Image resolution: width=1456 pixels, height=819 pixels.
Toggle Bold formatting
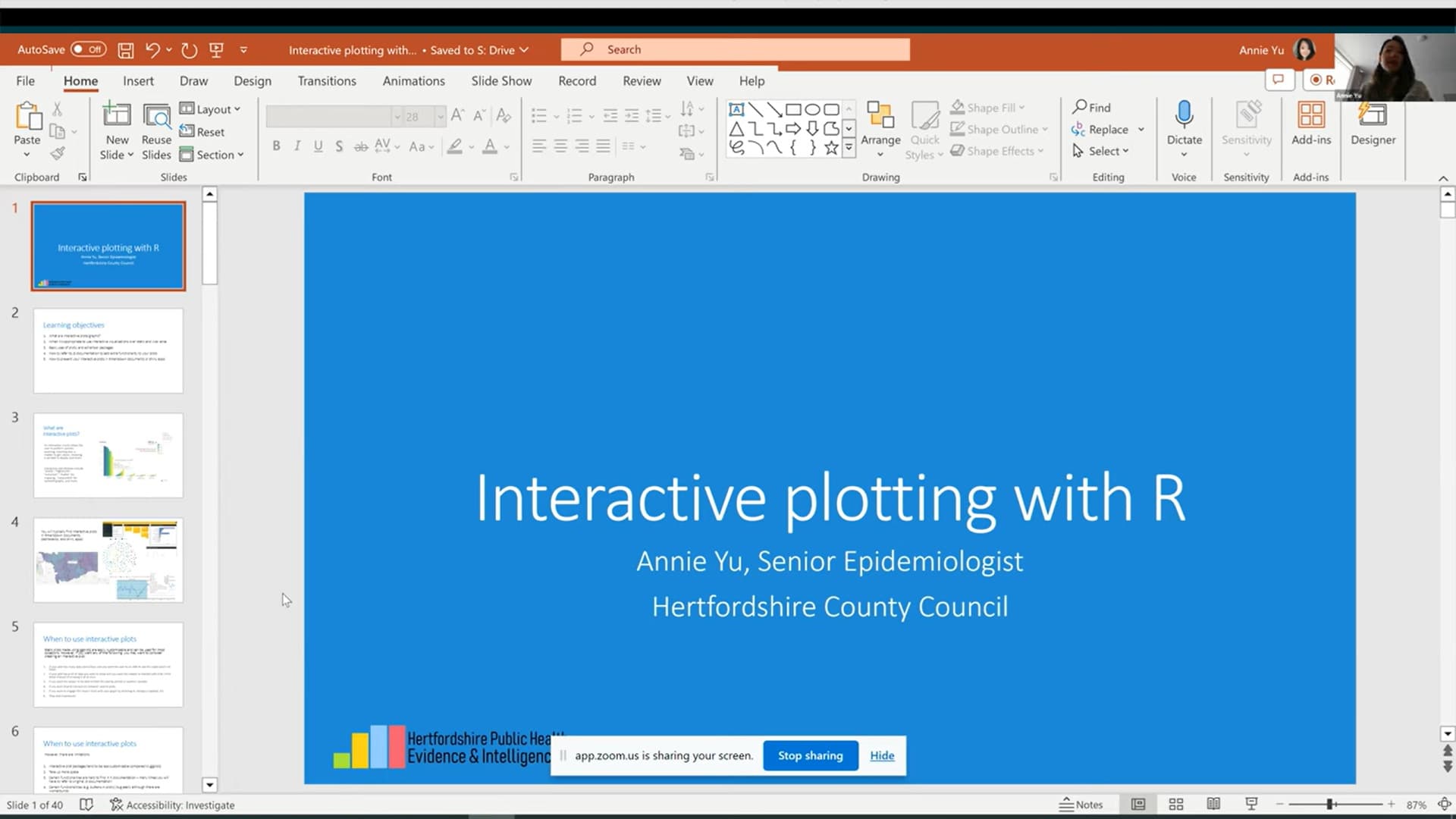coord(276,146)
